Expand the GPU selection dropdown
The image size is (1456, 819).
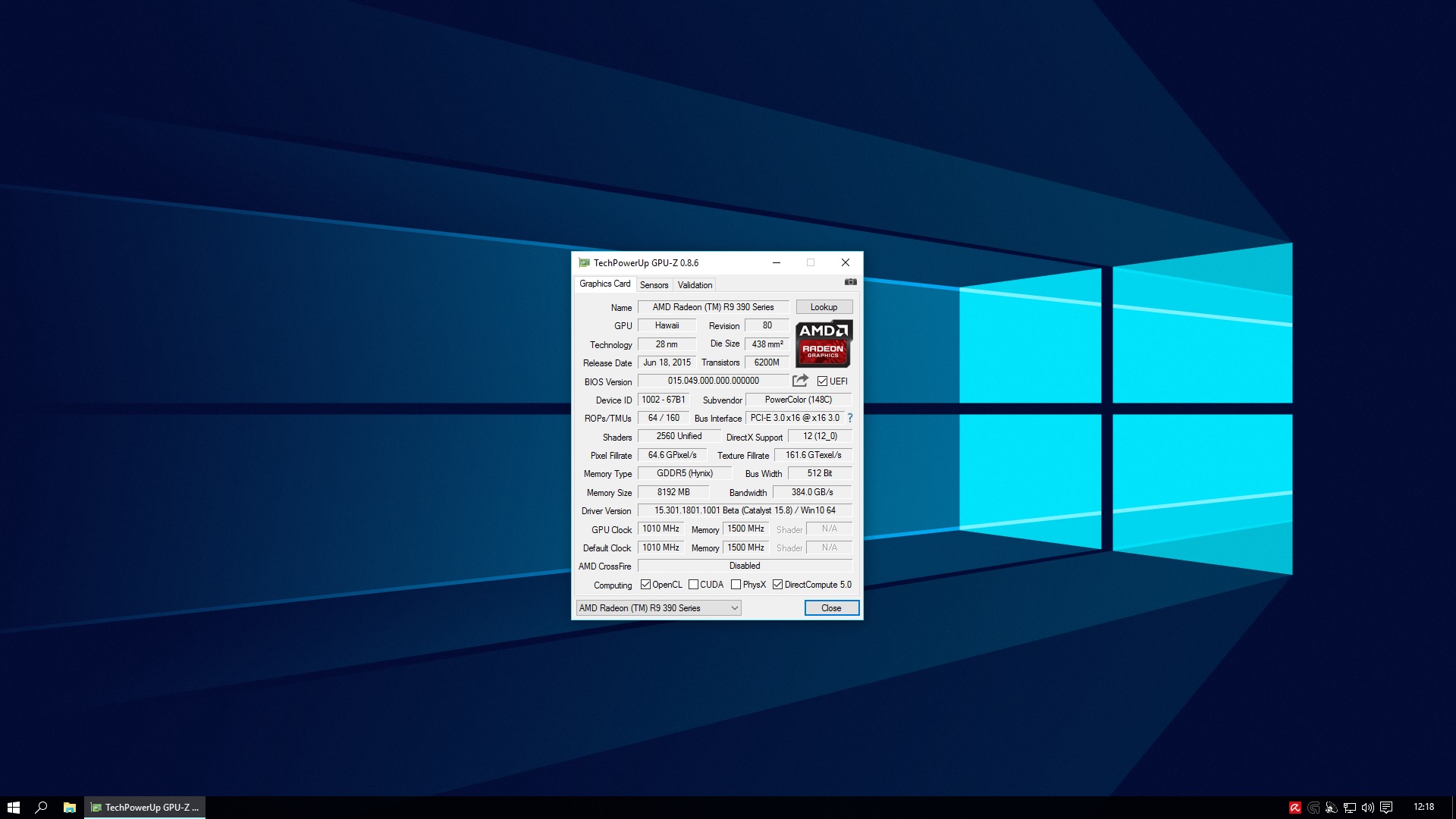tap(734, 608)
